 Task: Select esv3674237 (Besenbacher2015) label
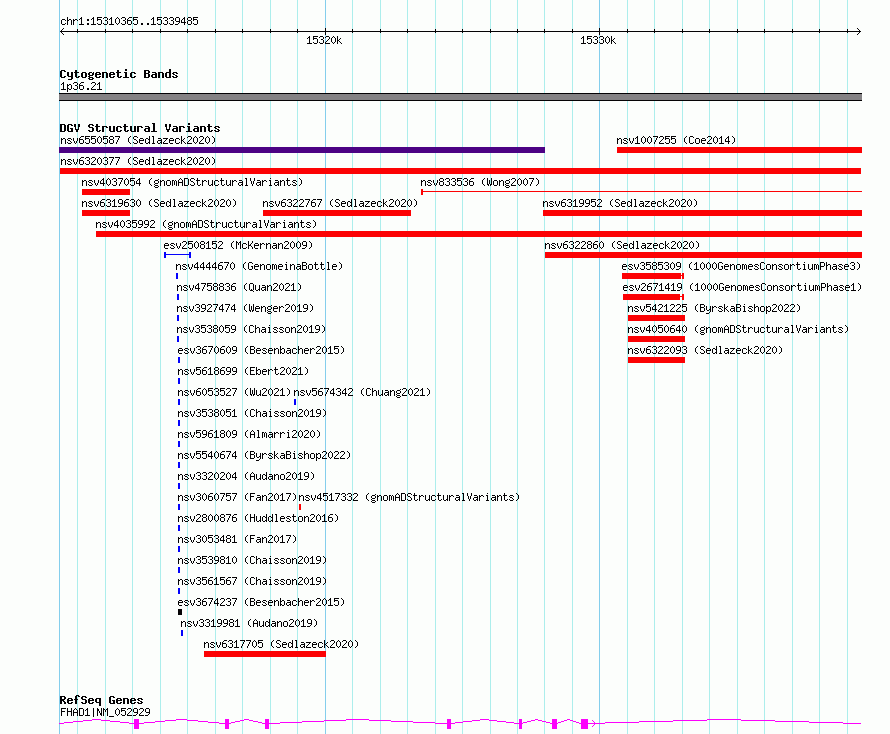click(261, 602)
